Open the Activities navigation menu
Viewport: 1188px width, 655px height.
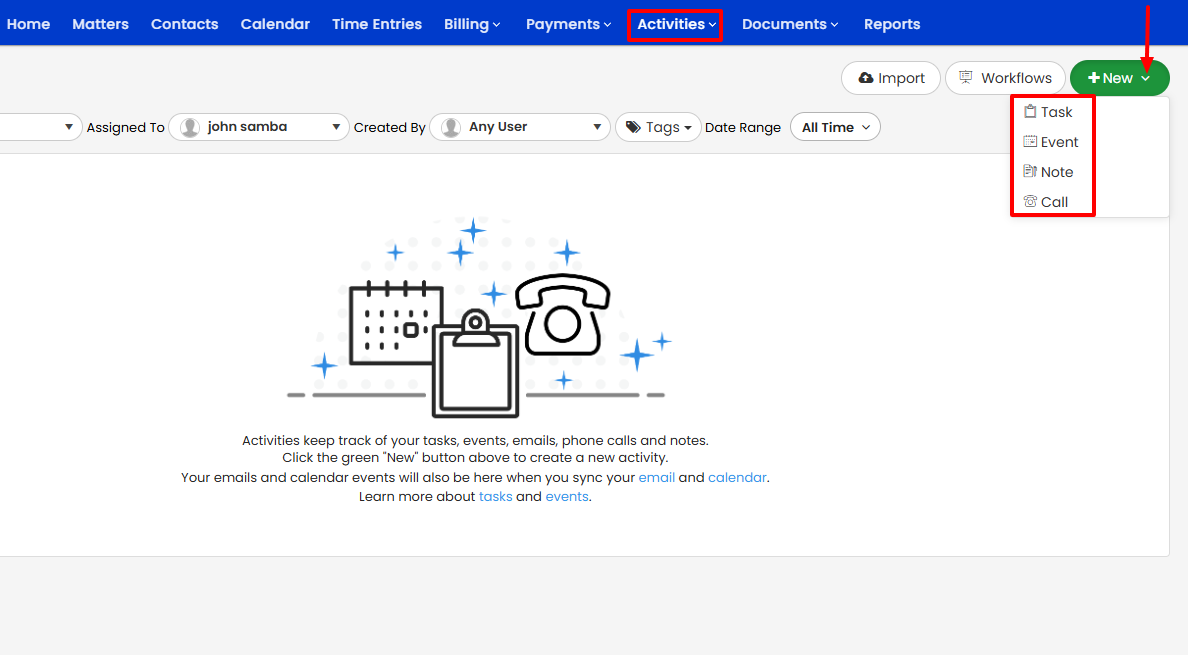(x=676, y=24)
